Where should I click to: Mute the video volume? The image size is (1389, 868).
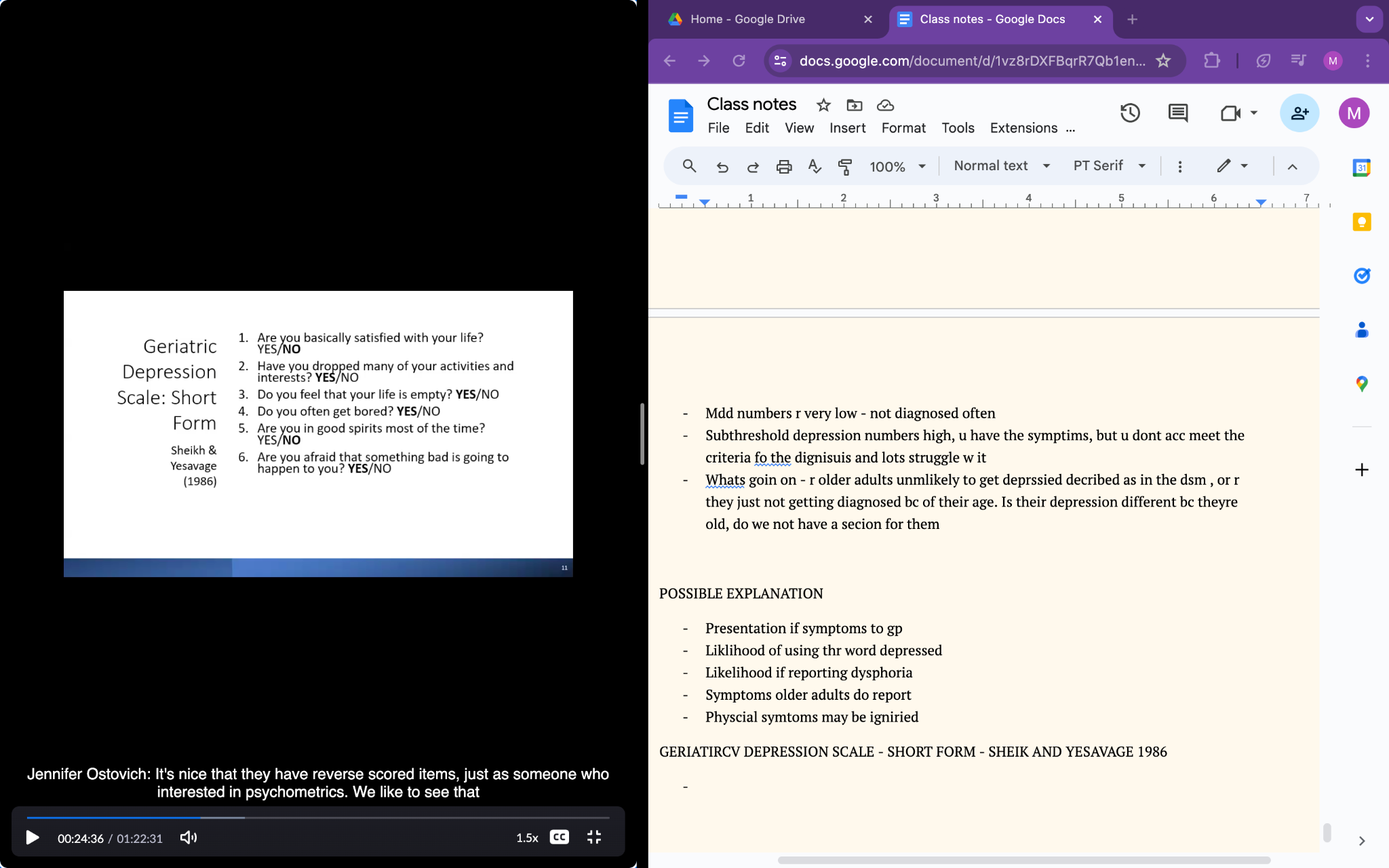pyautogui.click(x=189, y=837)
